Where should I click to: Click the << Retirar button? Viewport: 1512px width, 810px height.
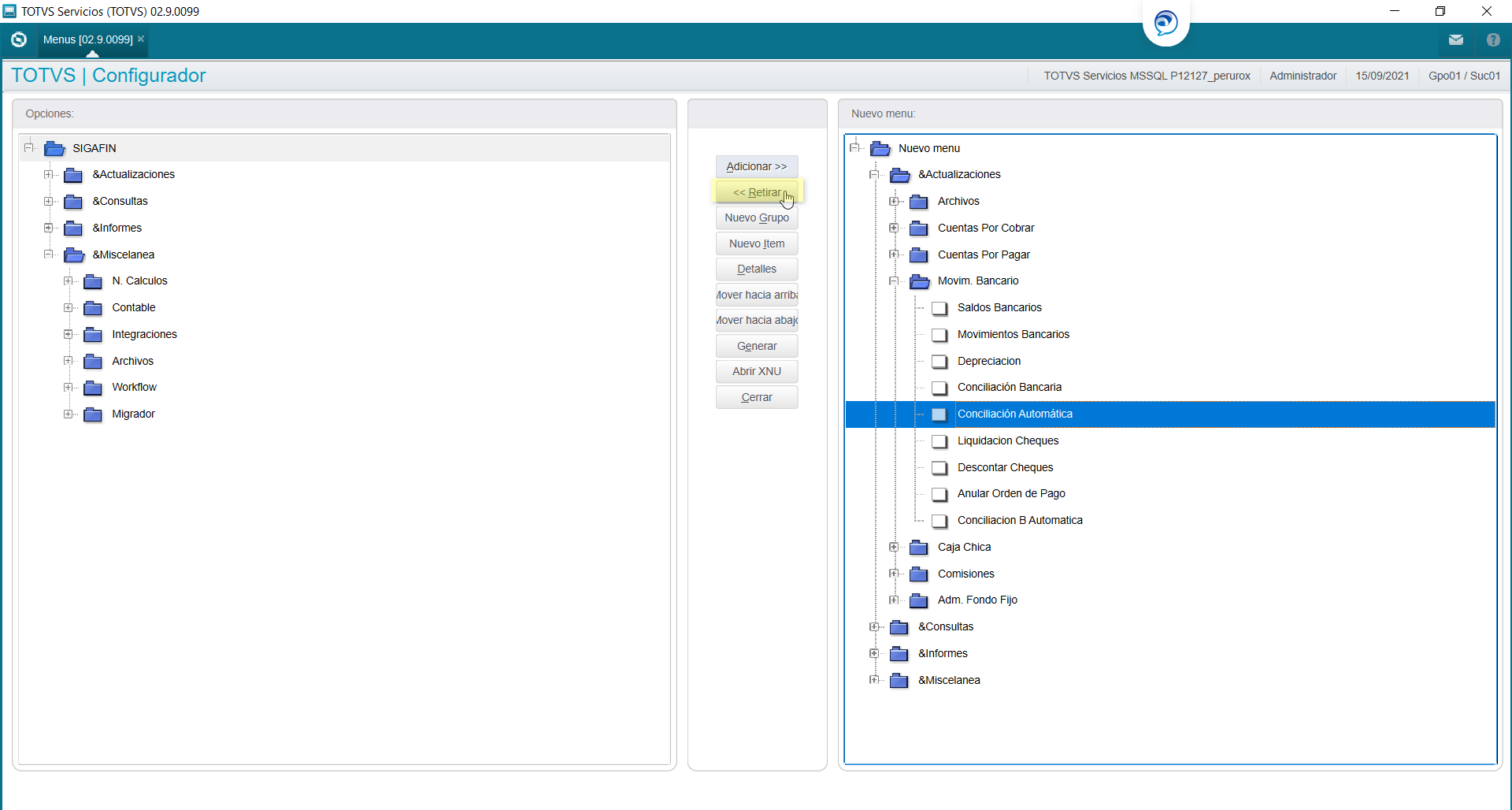pyautogui.click(x=757, y=192)
